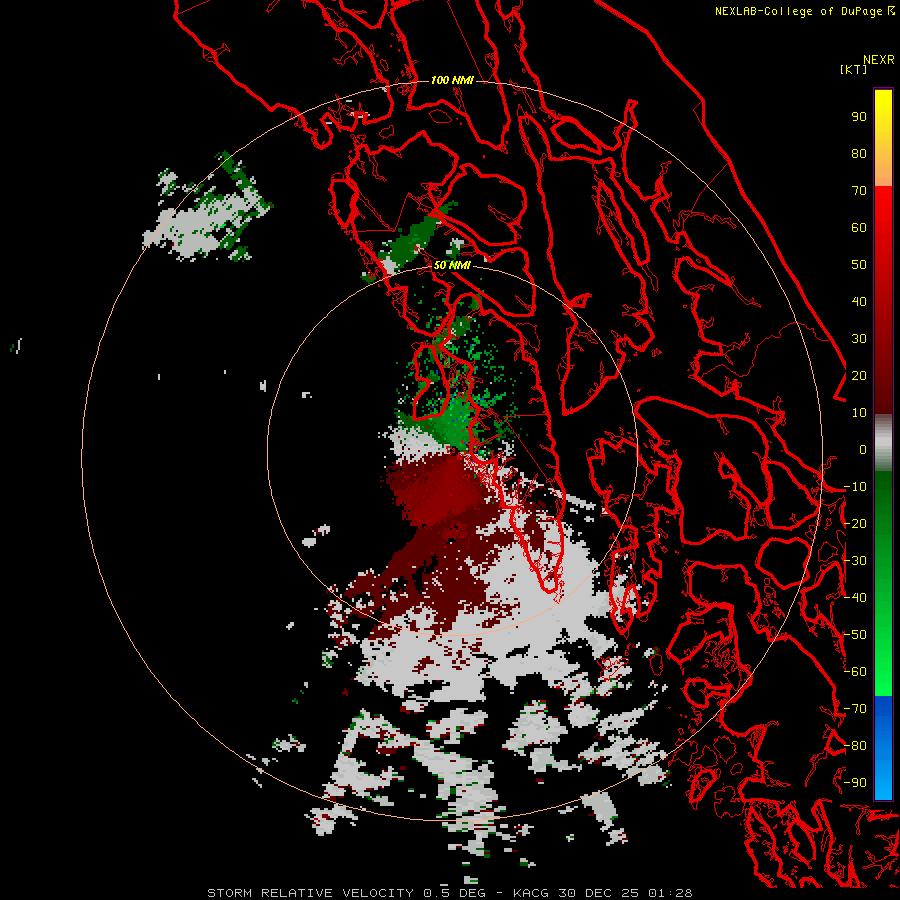Click the KT units label above the scale
This screenshot has height=900, width=900.
pyautogui.click(x=853, y=69)
